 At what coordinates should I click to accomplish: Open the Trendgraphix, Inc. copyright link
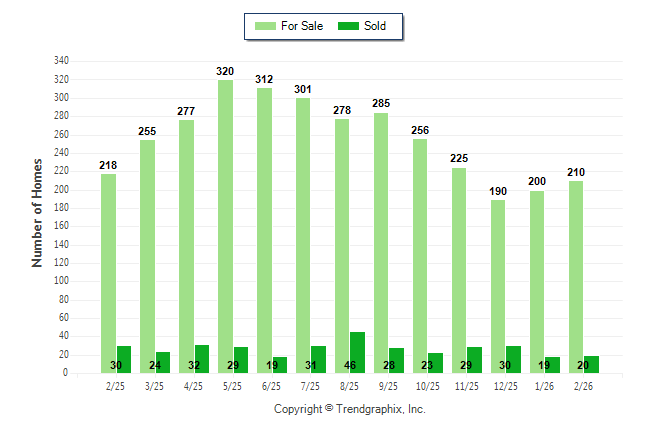349,409
